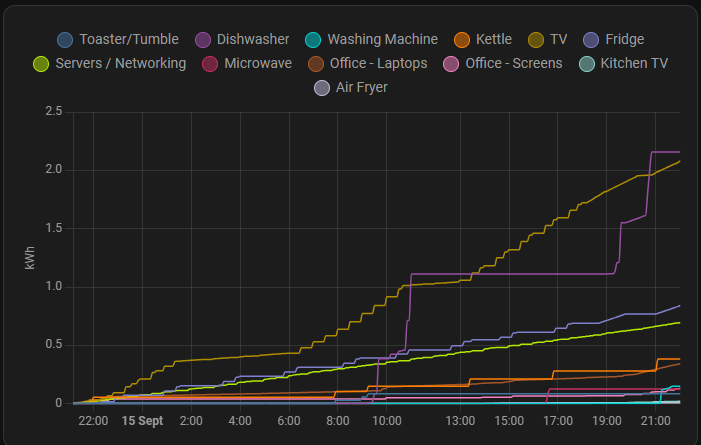Click the 22:00 time axis label
Viewport: 701px width, 445px height.
click(93, 421)
